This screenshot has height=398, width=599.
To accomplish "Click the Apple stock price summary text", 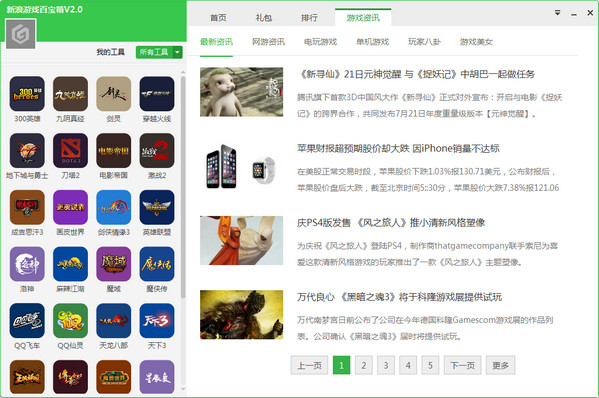I will coord(428,180).
